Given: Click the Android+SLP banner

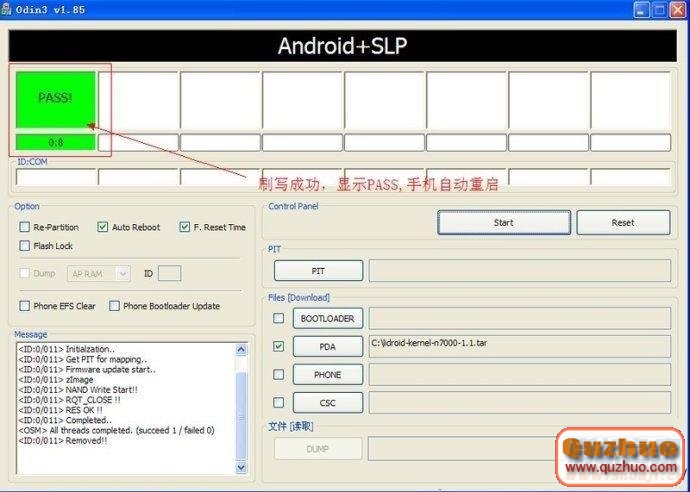Looking at the screenshot, I should pos(342,45).
